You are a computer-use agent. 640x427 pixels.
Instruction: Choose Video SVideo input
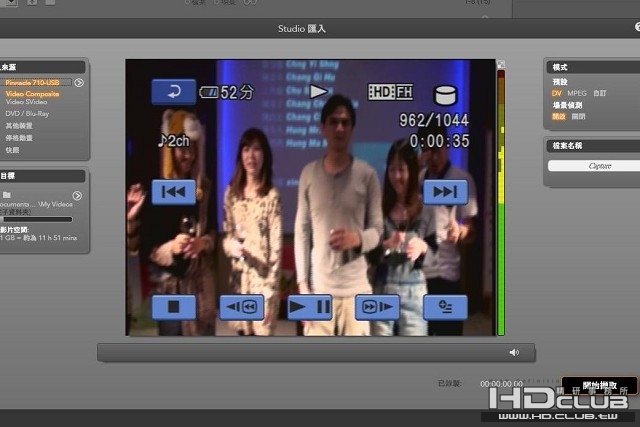[27, 102]
